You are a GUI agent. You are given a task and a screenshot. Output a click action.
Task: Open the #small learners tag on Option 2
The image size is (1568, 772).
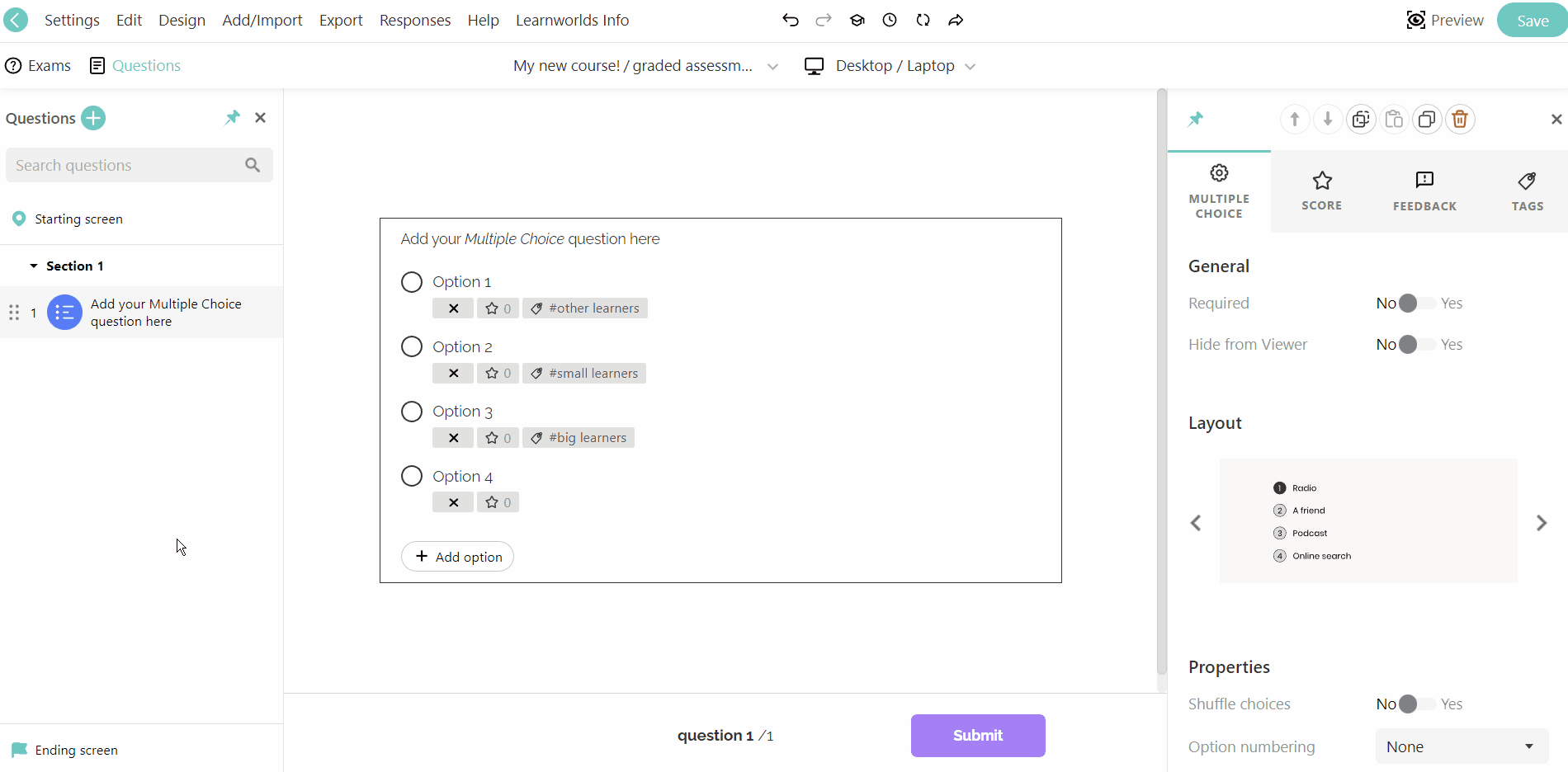click(583, 373)
